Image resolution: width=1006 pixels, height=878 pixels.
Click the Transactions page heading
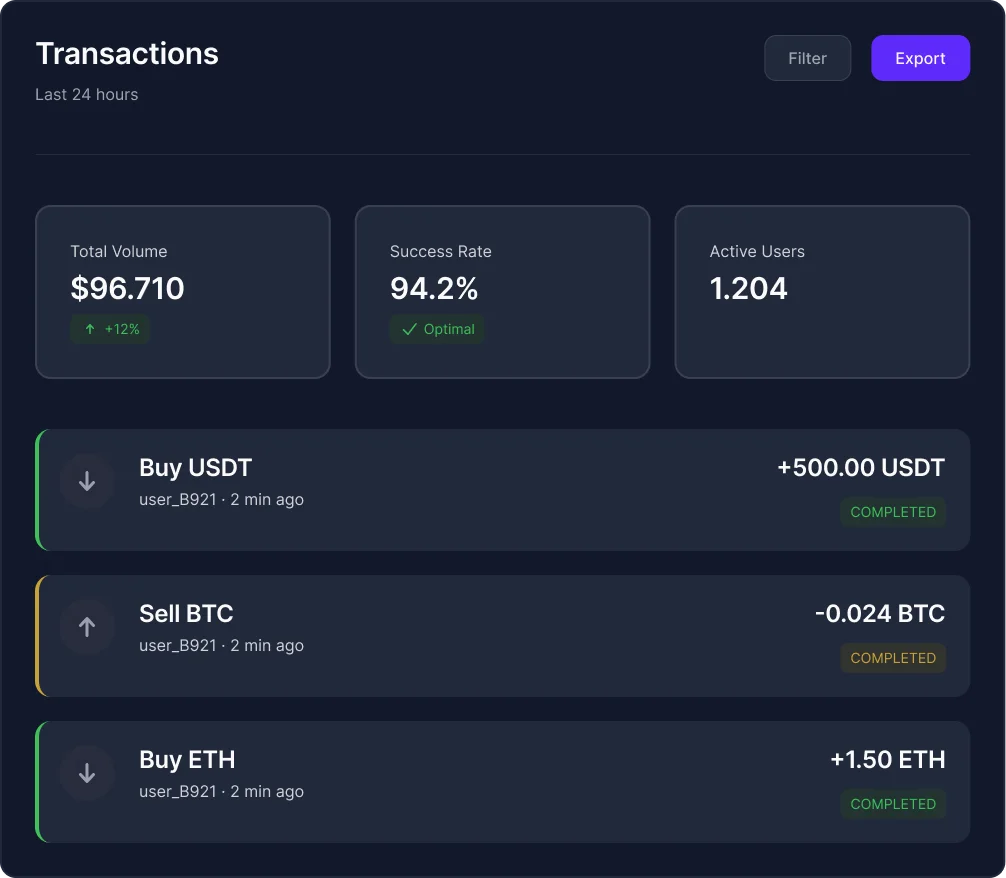tap(127, 54)
